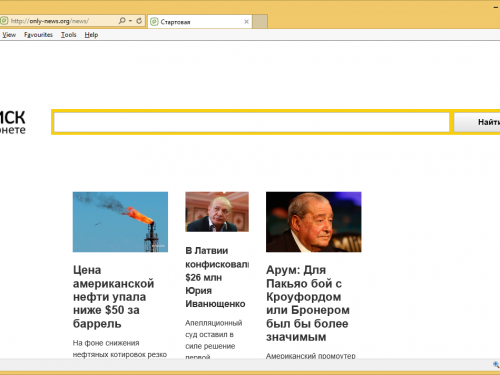Click the Найти search button
Screen dimensions: 500x375
click(x=477, y=122)
